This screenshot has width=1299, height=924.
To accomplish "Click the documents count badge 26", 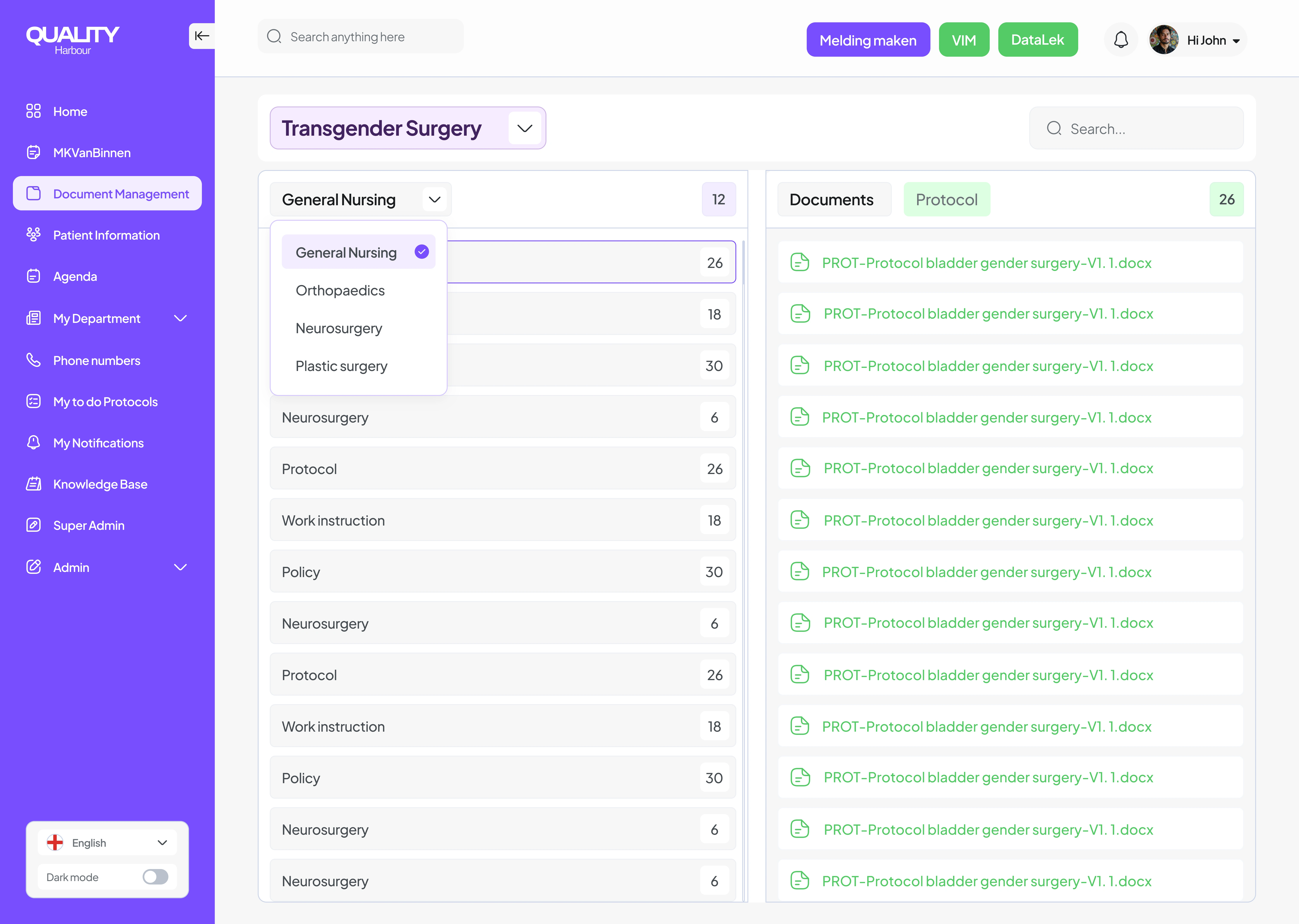I will click(x=1227, y=200).
